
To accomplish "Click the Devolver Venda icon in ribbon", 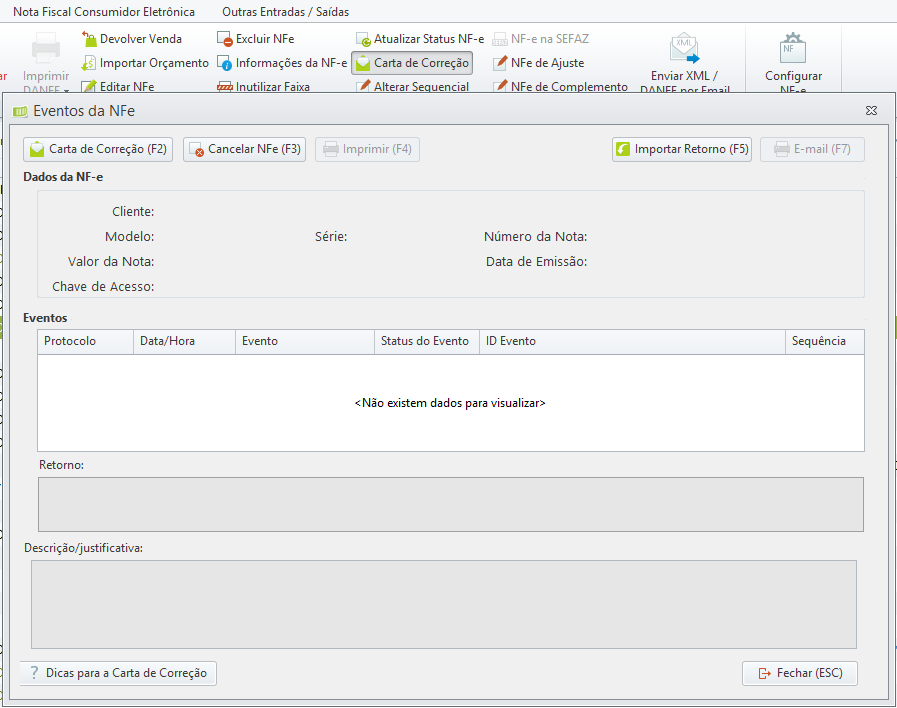I will [89, 39].
